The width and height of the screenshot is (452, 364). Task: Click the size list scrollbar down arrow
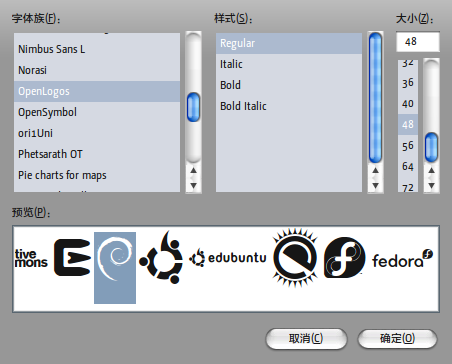pos(432,186)
